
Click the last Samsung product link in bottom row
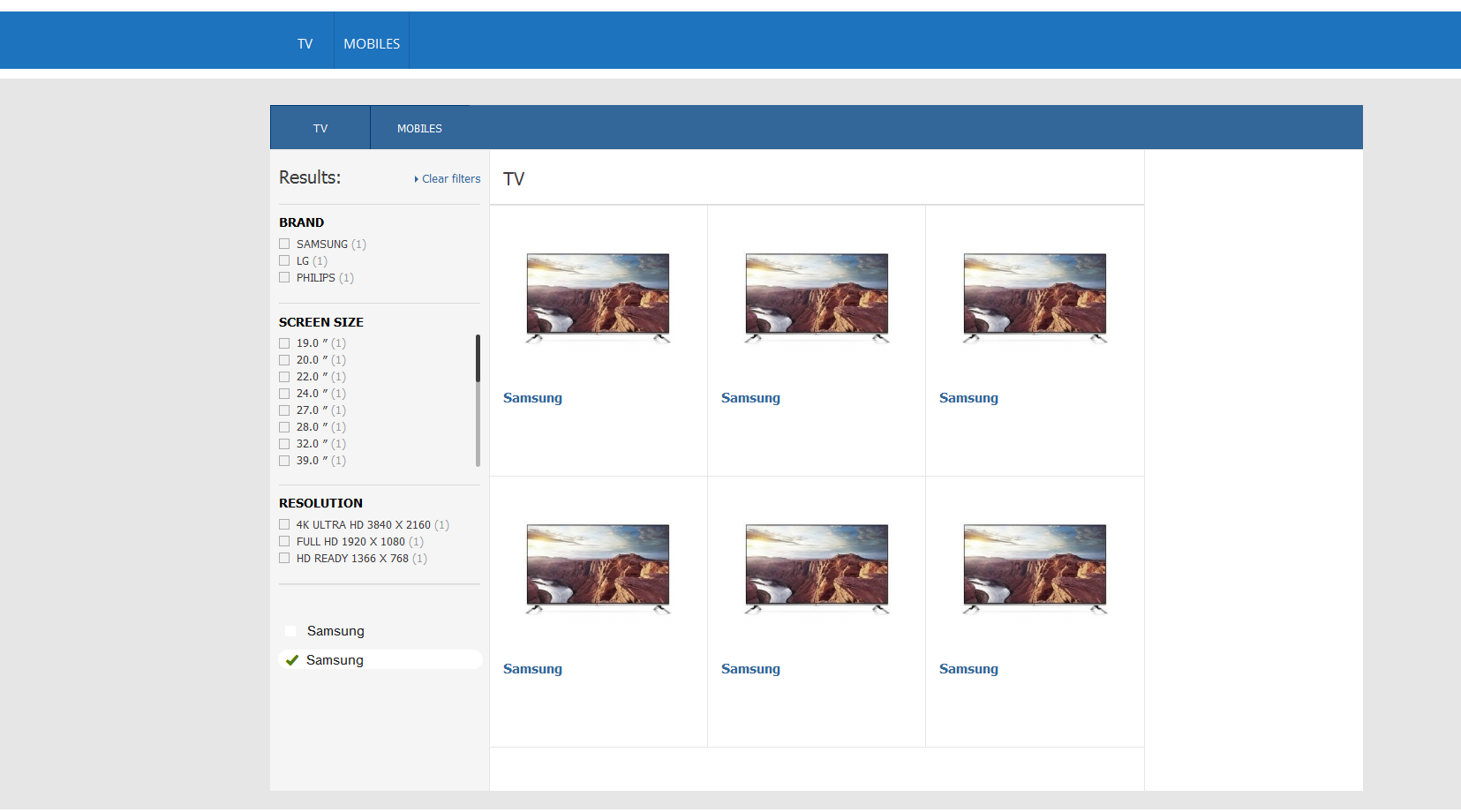968,669
